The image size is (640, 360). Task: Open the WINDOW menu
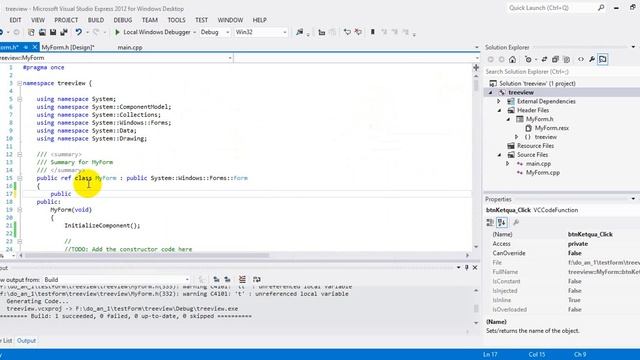[x=230, y=20]
